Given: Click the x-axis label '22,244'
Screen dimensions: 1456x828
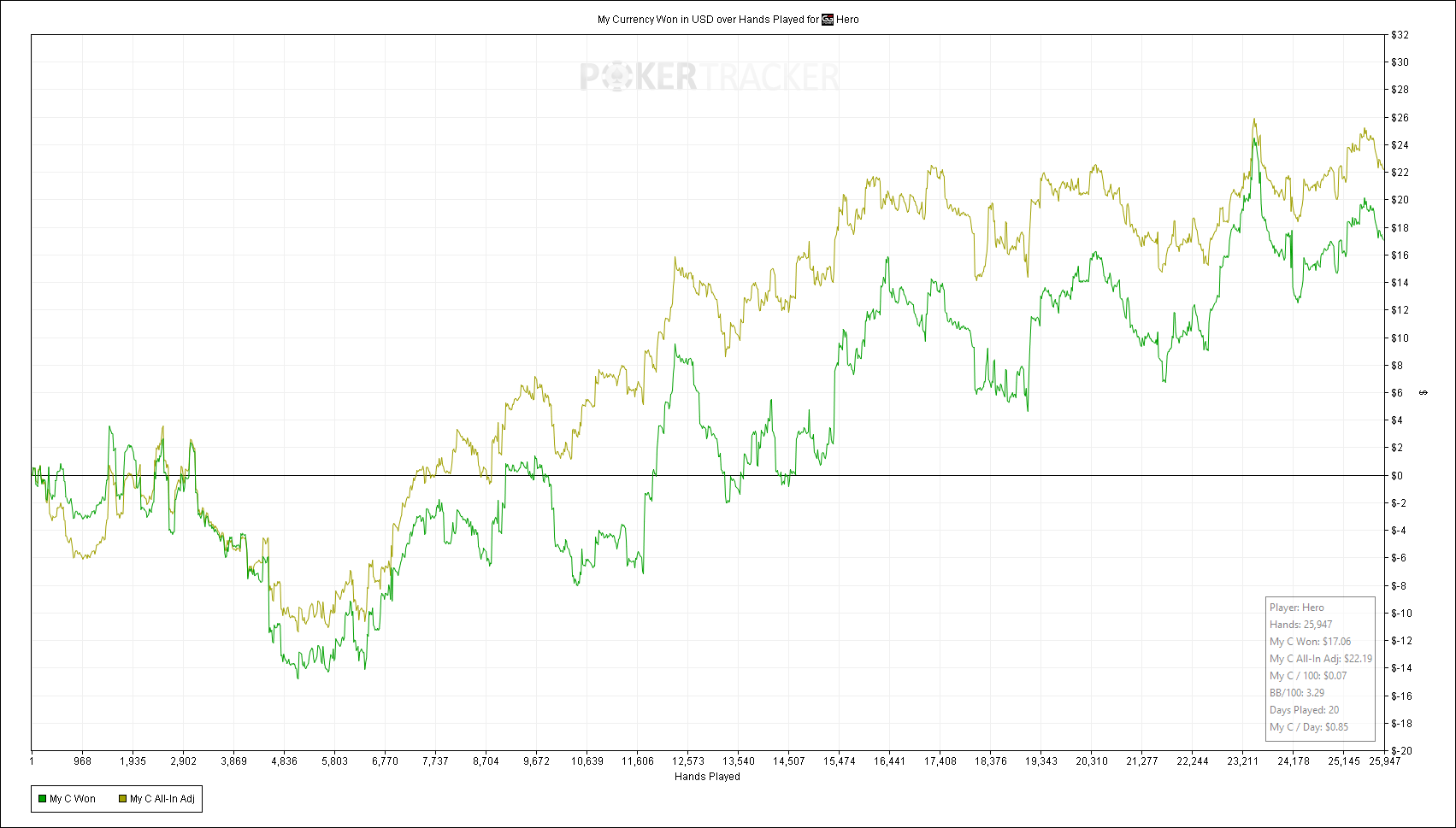Looking at the screenshot, I should click(x=1192, y=761).
